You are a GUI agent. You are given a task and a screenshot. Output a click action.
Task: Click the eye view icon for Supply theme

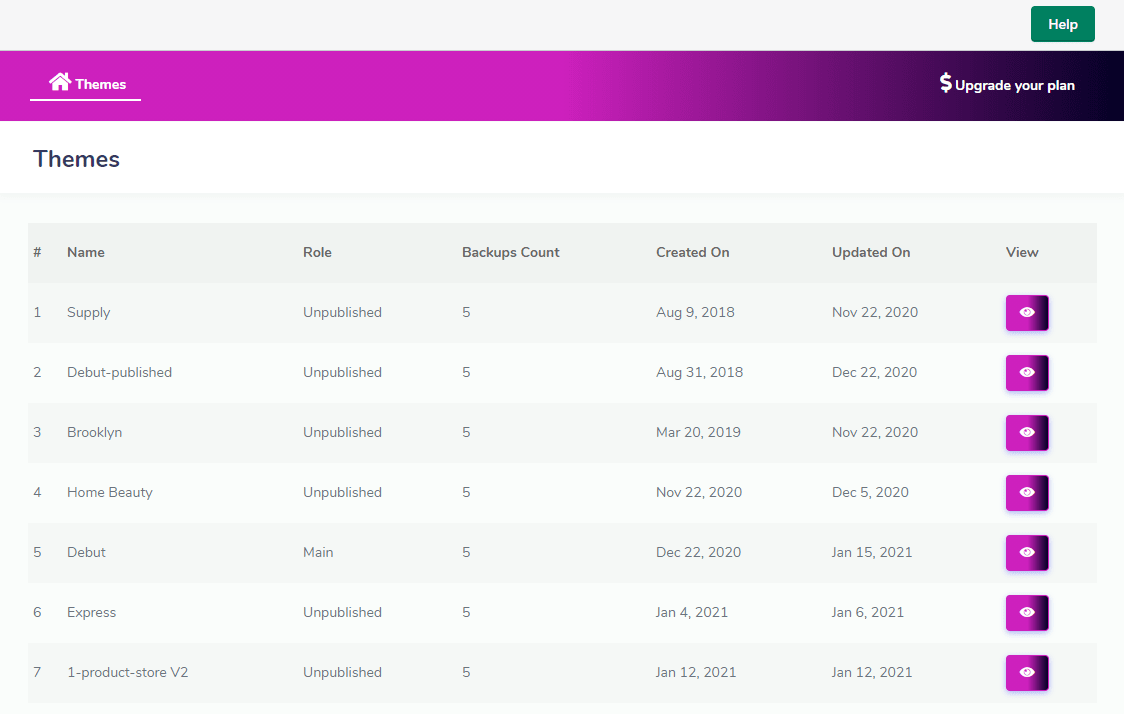click(x=1027, y=313)
